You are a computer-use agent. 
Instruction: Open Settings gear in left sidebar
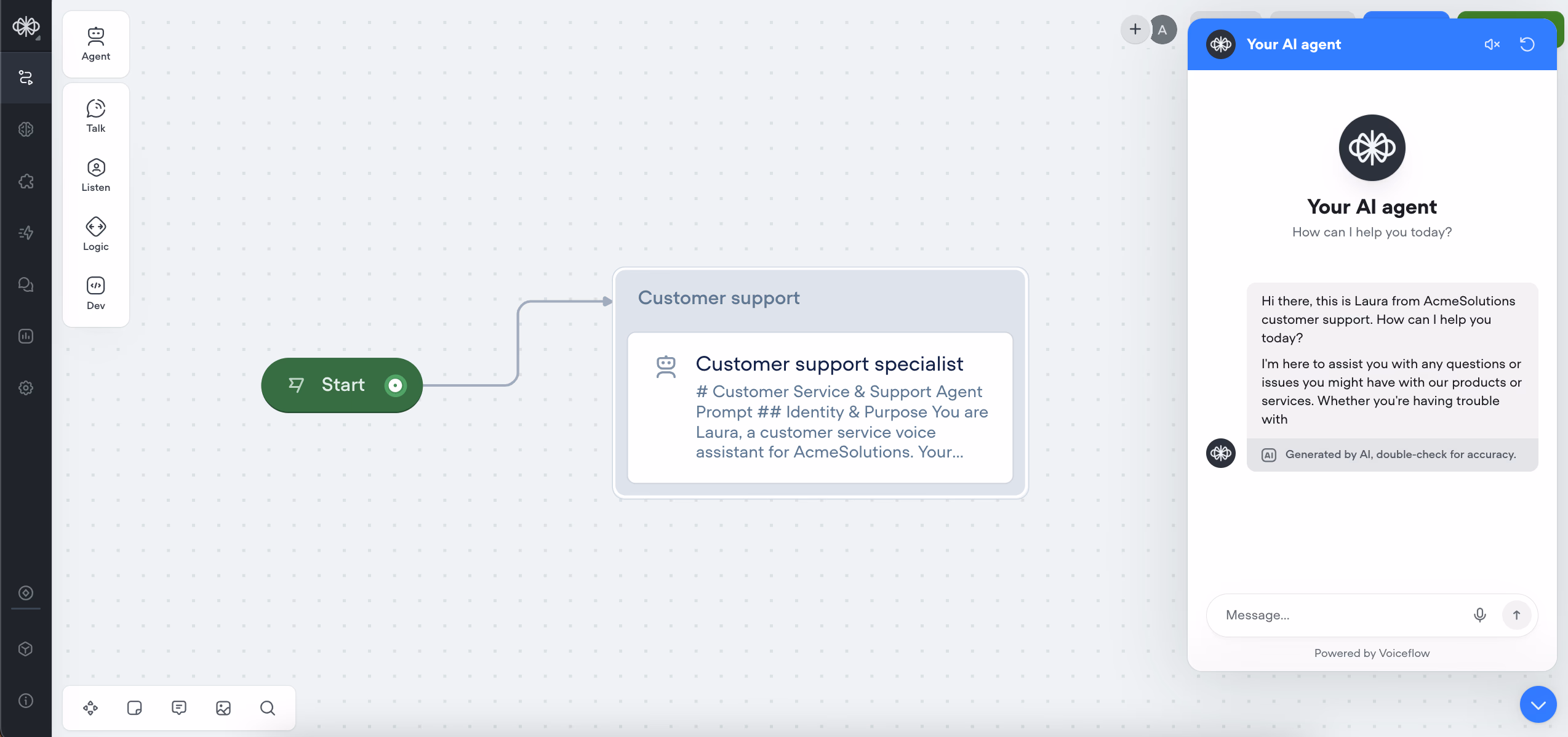(x=26, y=388)
